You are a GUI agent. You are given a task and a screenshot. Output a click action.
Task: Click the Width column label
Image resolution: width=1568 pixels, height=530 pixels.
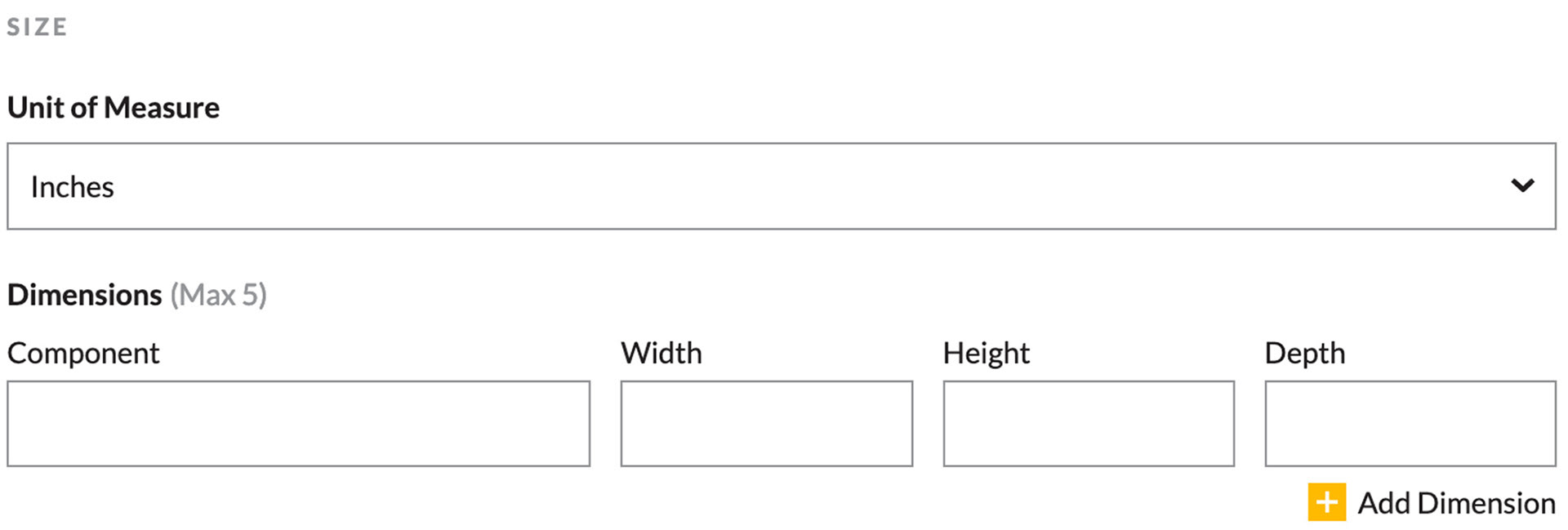[x=661, y=353]
